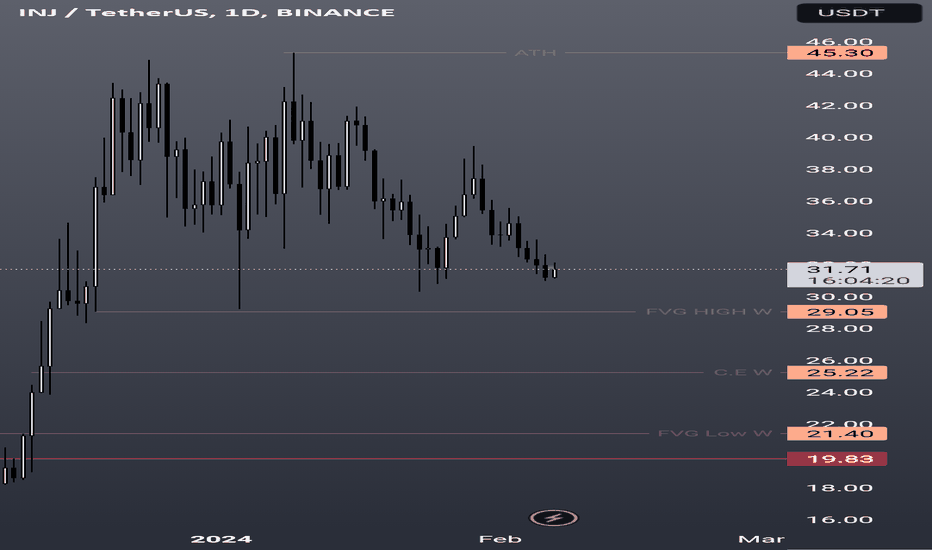Select the C.E W price label 25.22

pos(837,373)
